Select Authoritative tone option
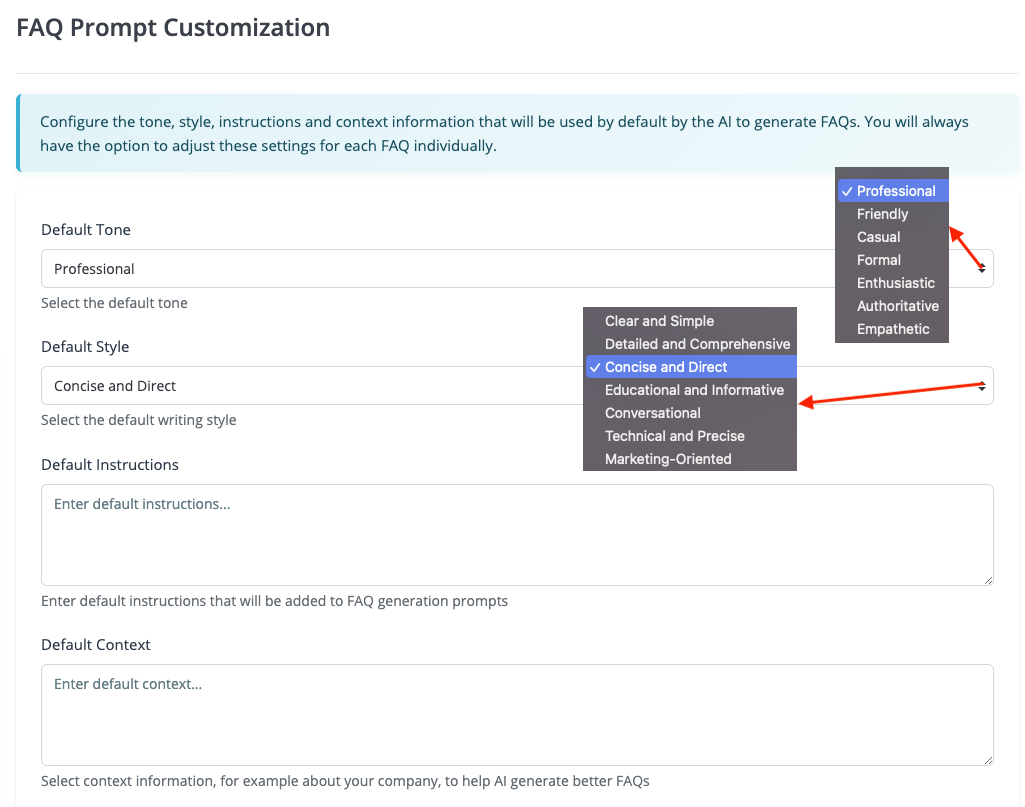 [897, 306]
